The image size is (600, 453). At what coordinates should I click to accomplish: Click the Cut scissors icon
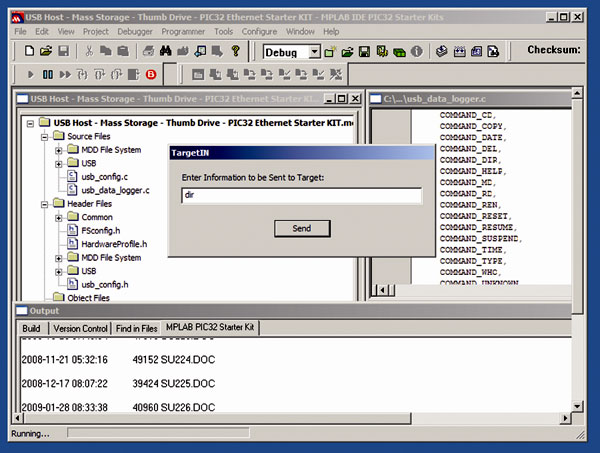point(89,51)
